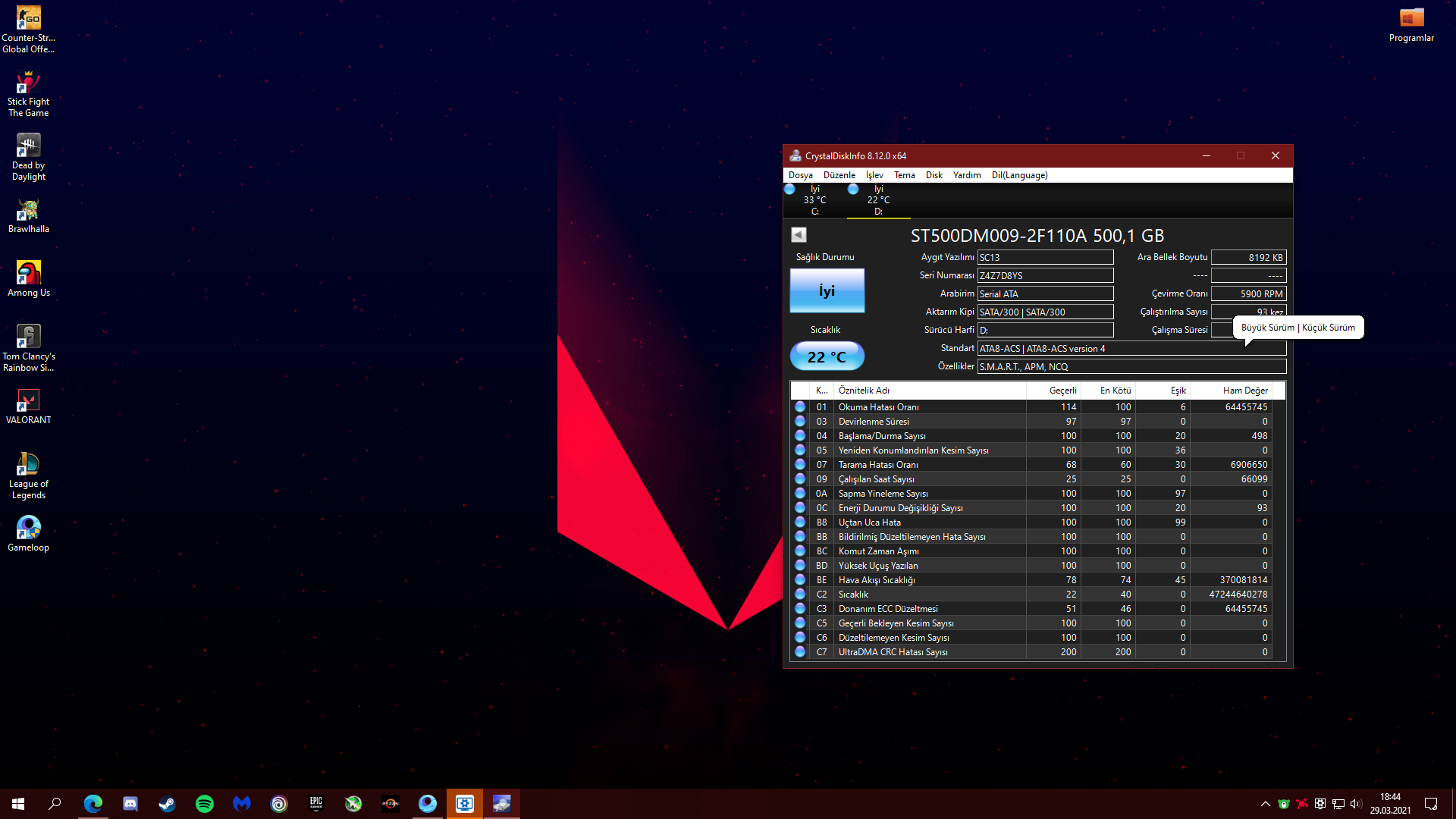Image resolution: width=1456 pixels, height=819 pixels.
Task: Select Tom Clancy's Rainbow Six shortcut
Action: click(x=29, y=348)
